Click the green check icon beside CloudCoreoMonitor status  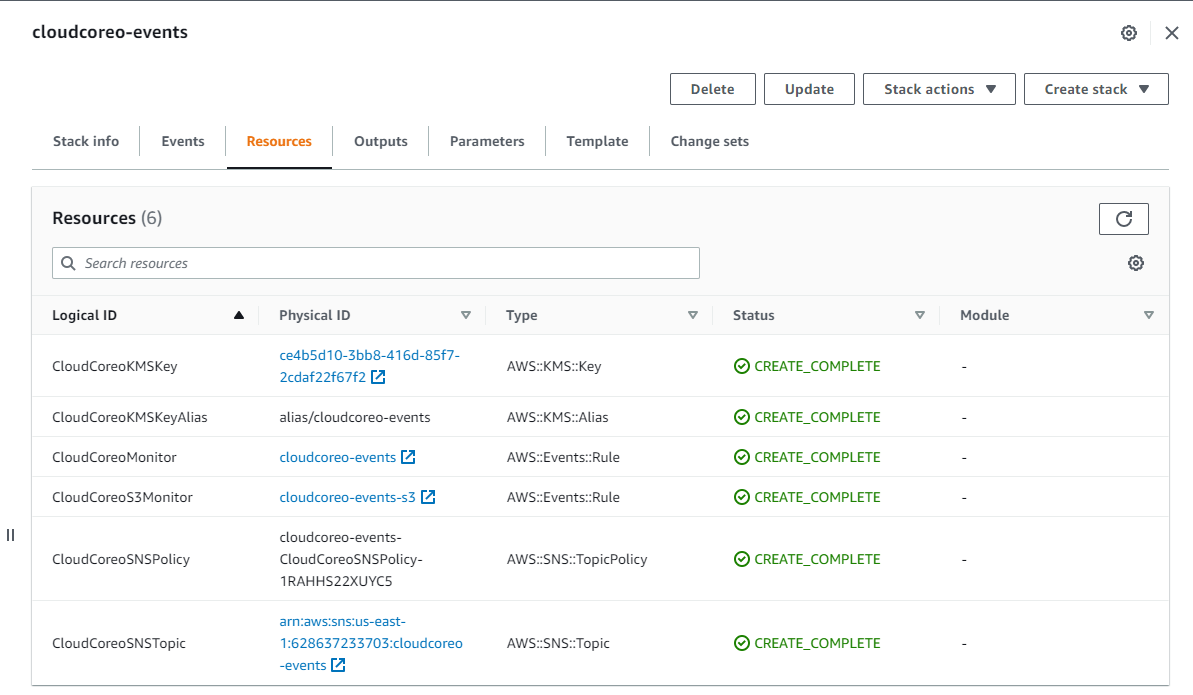741,457
